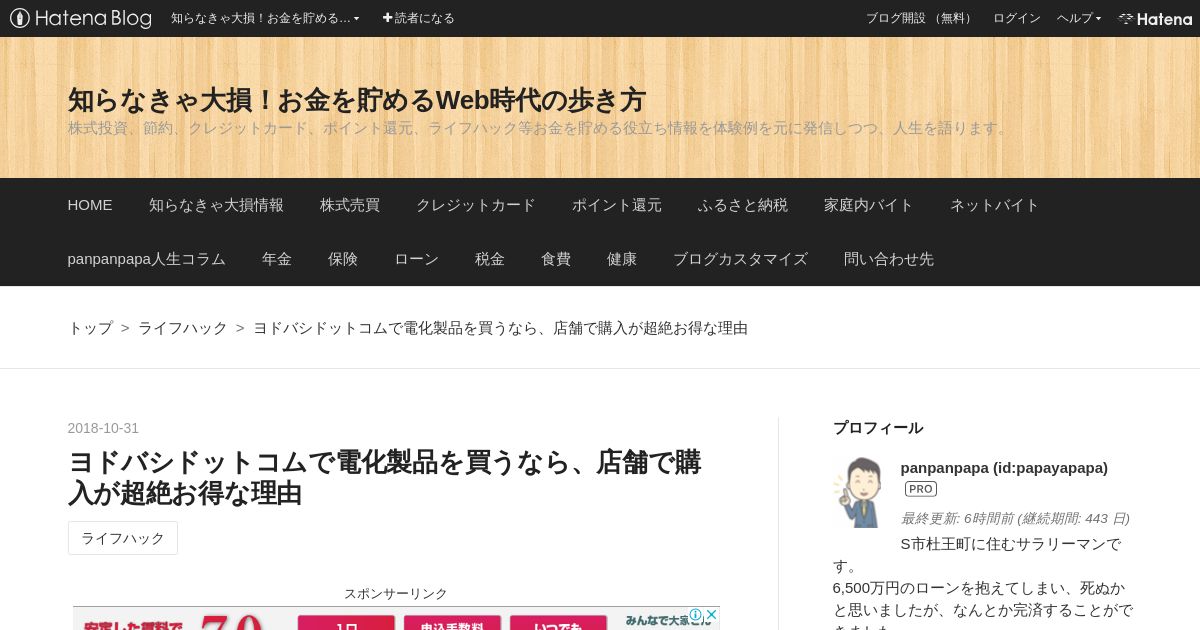Open 問い合わせ先 menu item
This screenshot has height=630, width=1200.
pos(889,259)
